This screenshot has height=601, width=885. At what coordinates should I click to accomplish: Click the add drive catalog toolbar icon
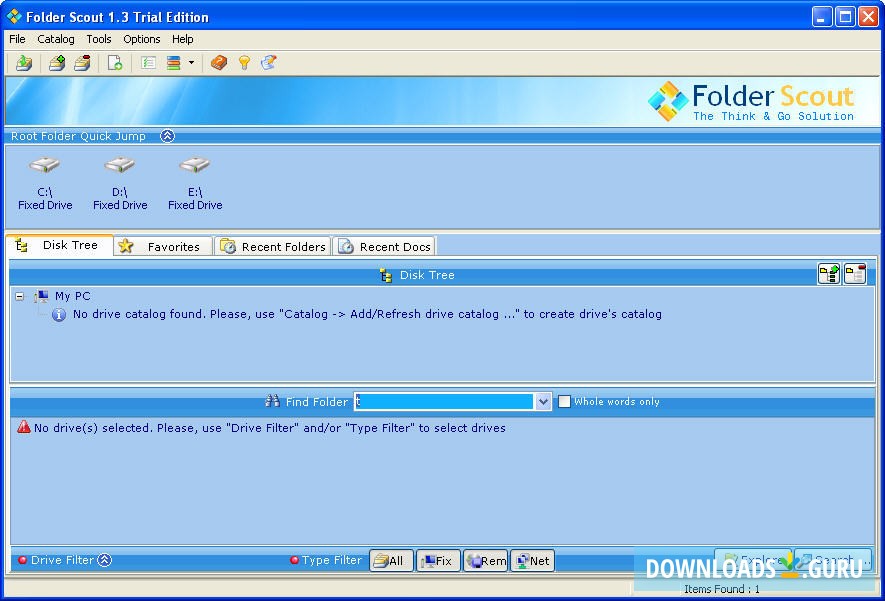pyautogui.click(x=57, y=63)
